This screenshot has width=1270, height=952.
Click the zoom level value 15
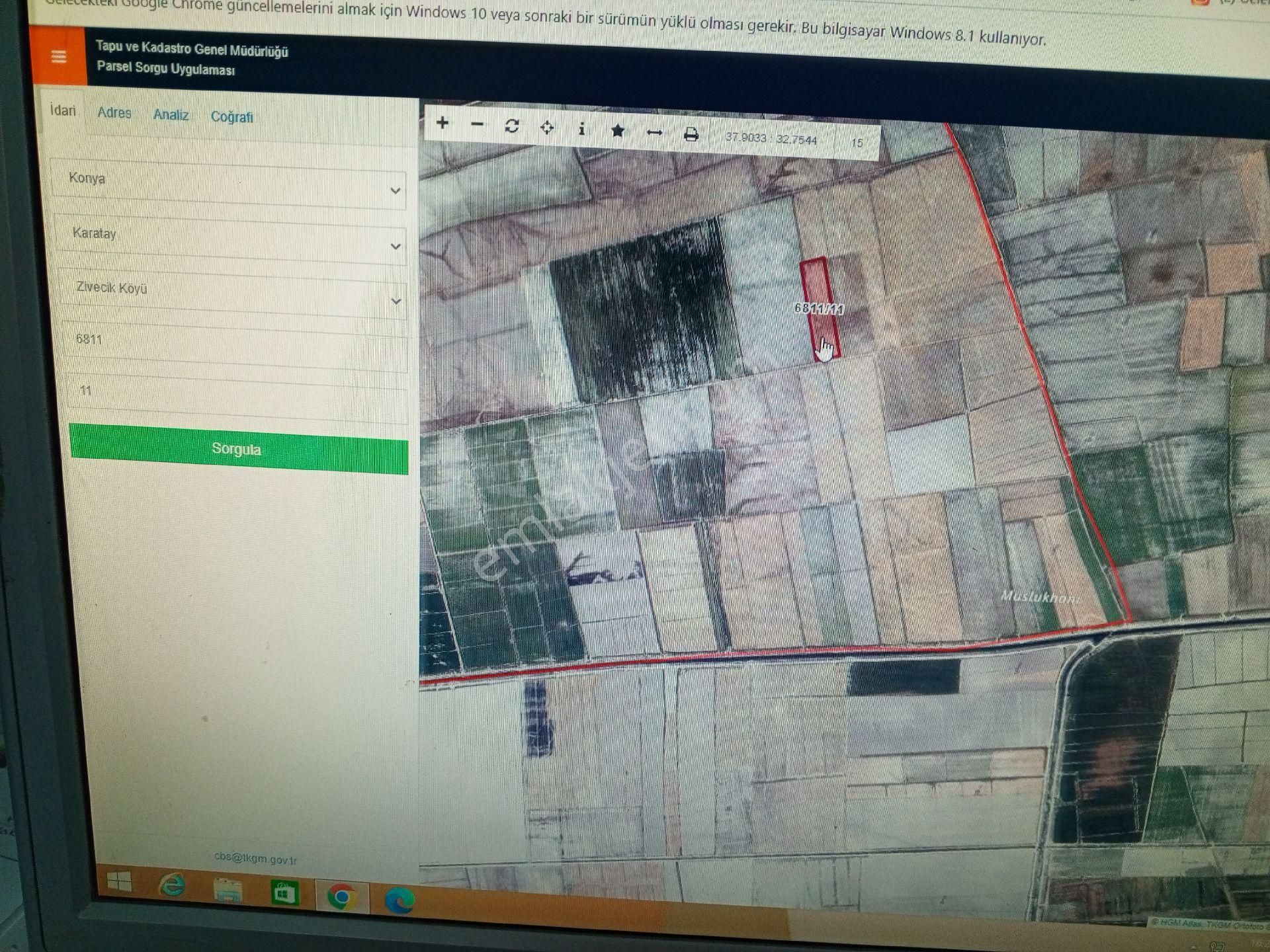[x=857, y=142]
